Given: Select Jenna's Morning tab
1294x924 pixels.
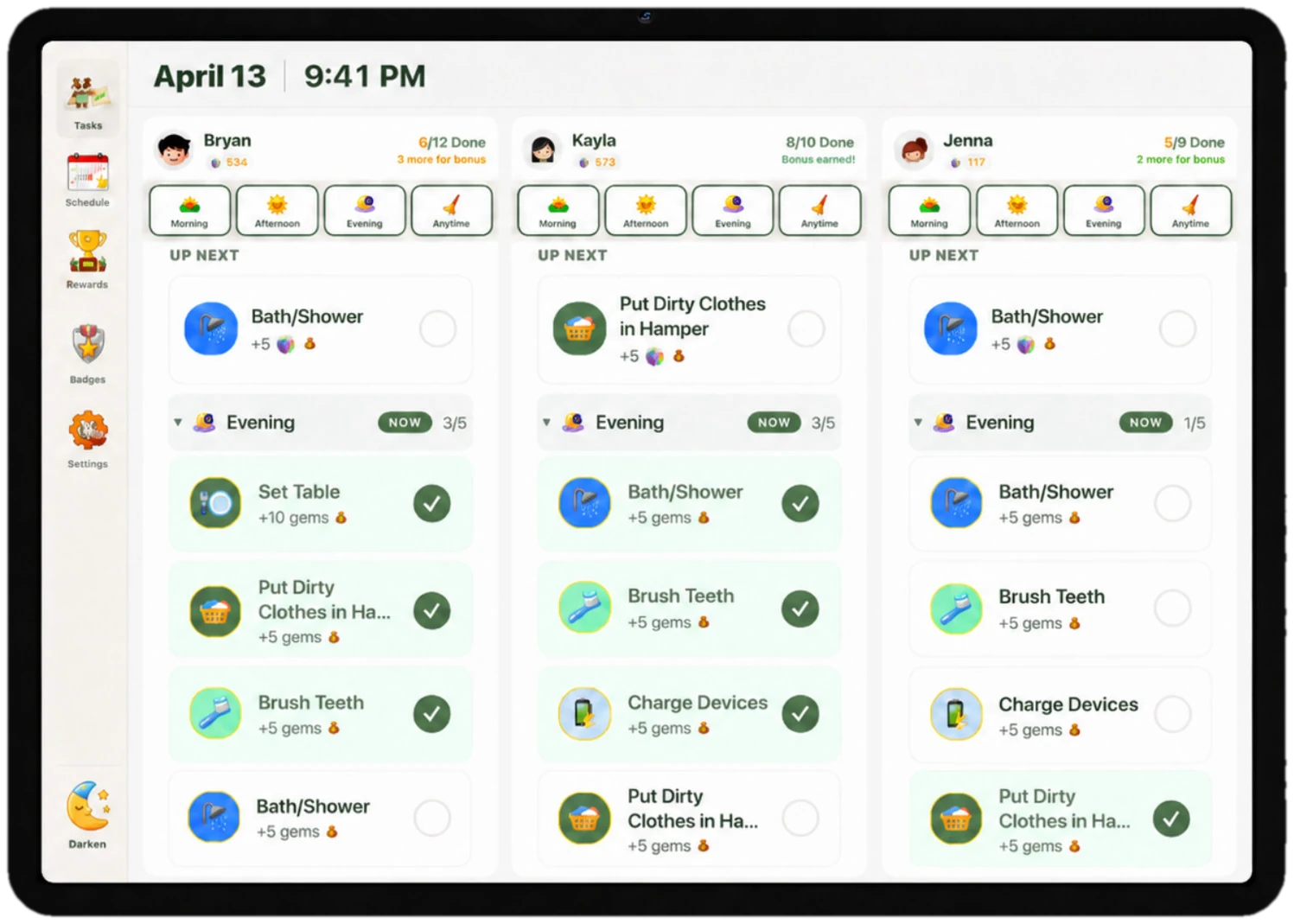Looking at the screenshot, I should pos(929,210).
